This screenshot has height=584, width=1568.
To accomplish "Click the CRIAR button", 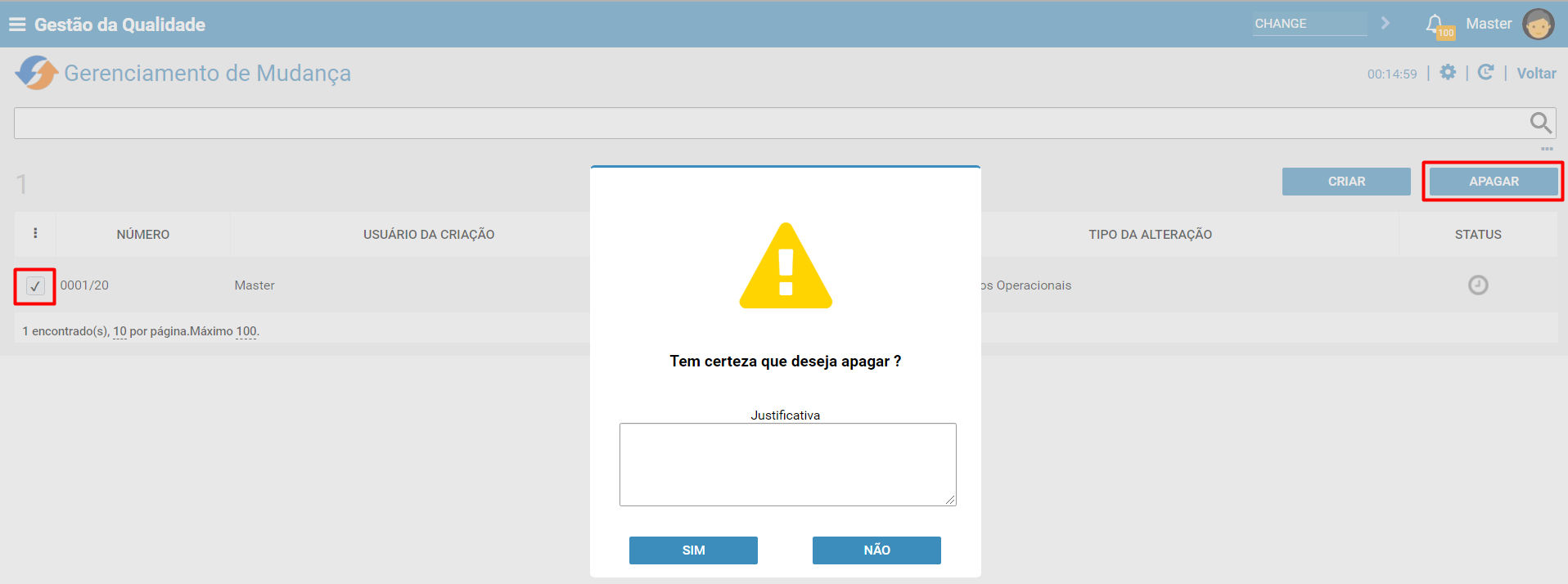I will pyautogui.click(x=1346, y=182).
